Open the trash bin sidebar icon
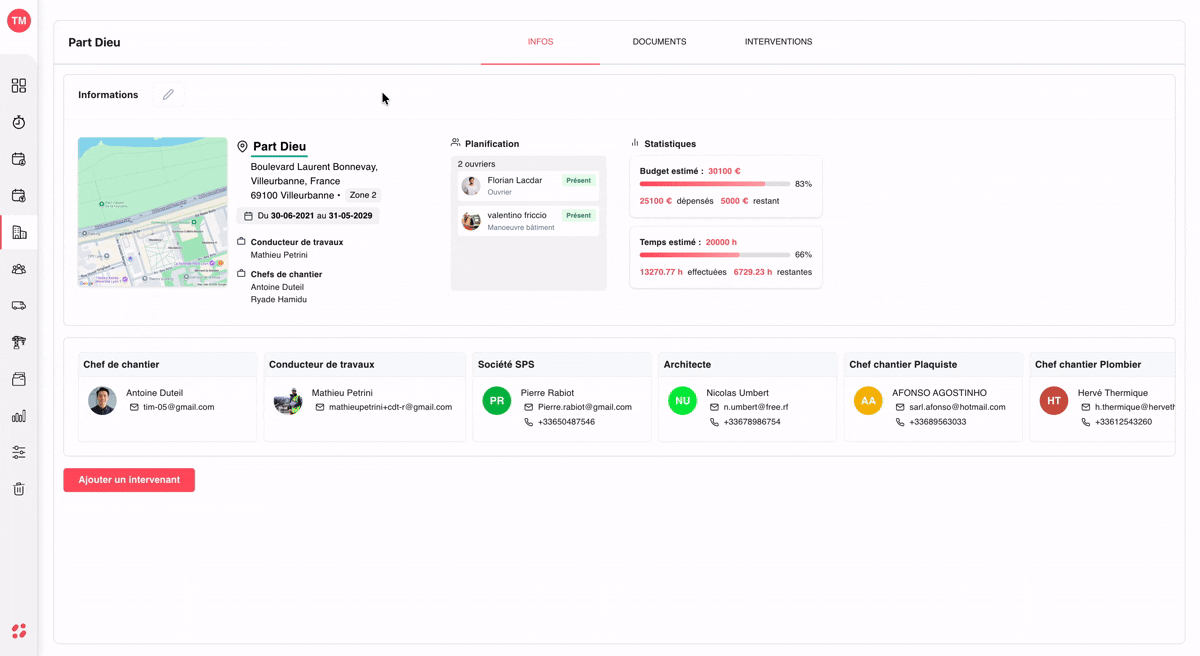The image size is (1200, 656). 19,489
